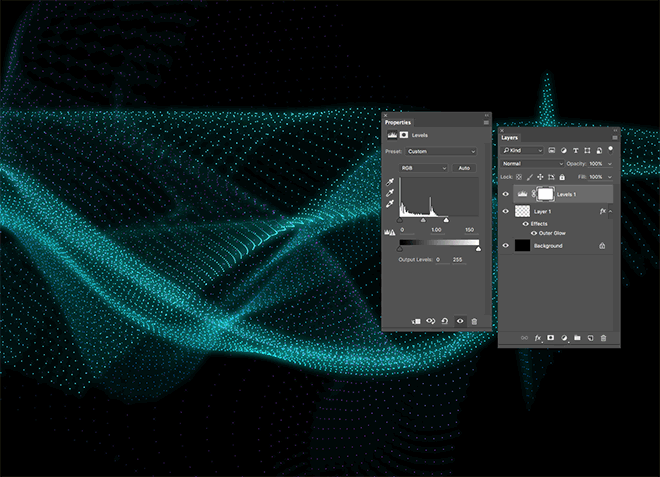Hide the Outer Glow effect
The width and height of the screenshot is (660, 477).
click(534, 233)
